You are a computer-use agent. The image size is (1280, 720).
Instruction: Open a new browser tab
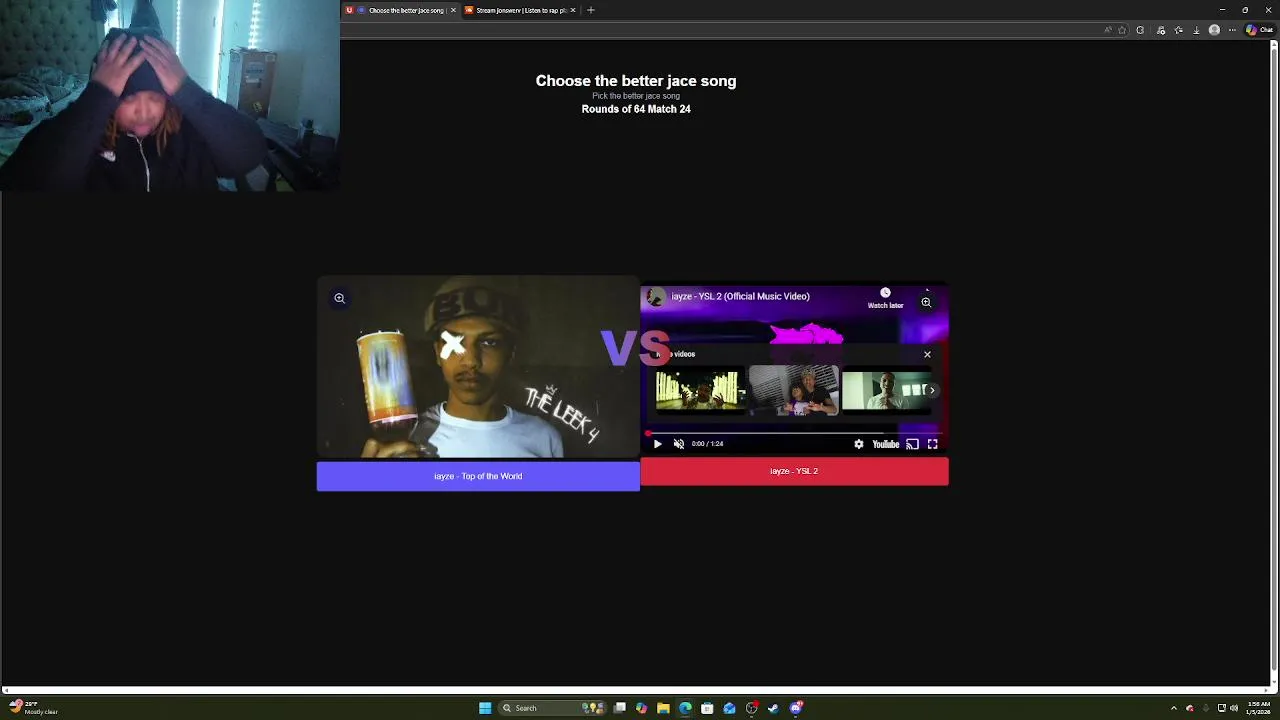click(x=591, y=10)
